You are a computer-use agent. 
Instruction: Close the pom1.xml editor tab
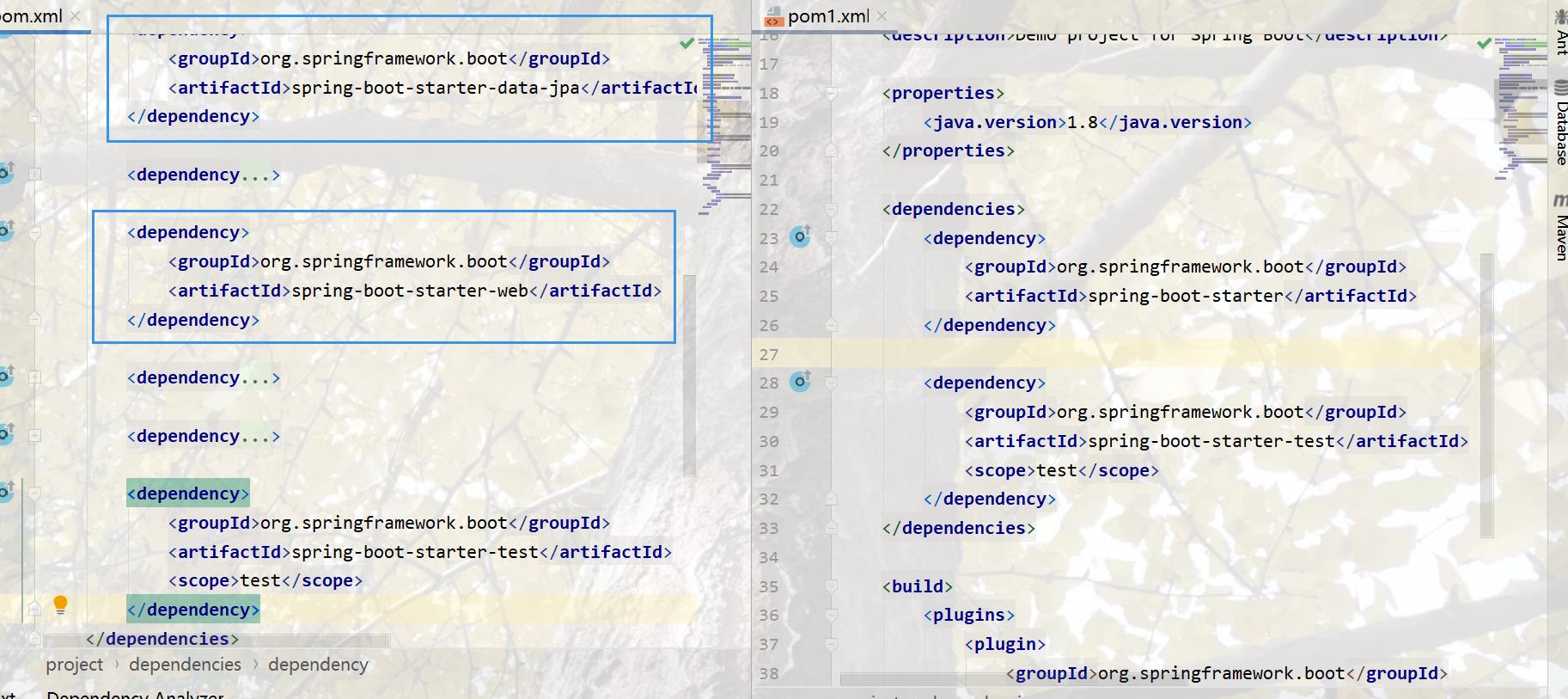coord(882,15)
